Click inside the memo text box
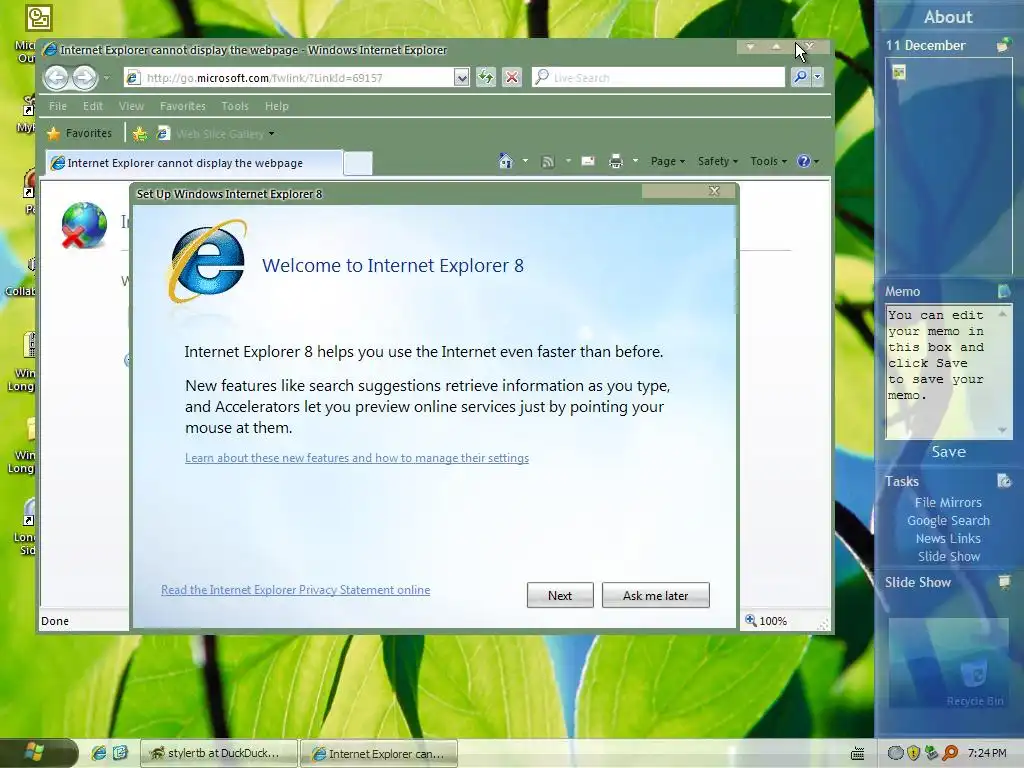 (x=941, y=371)
